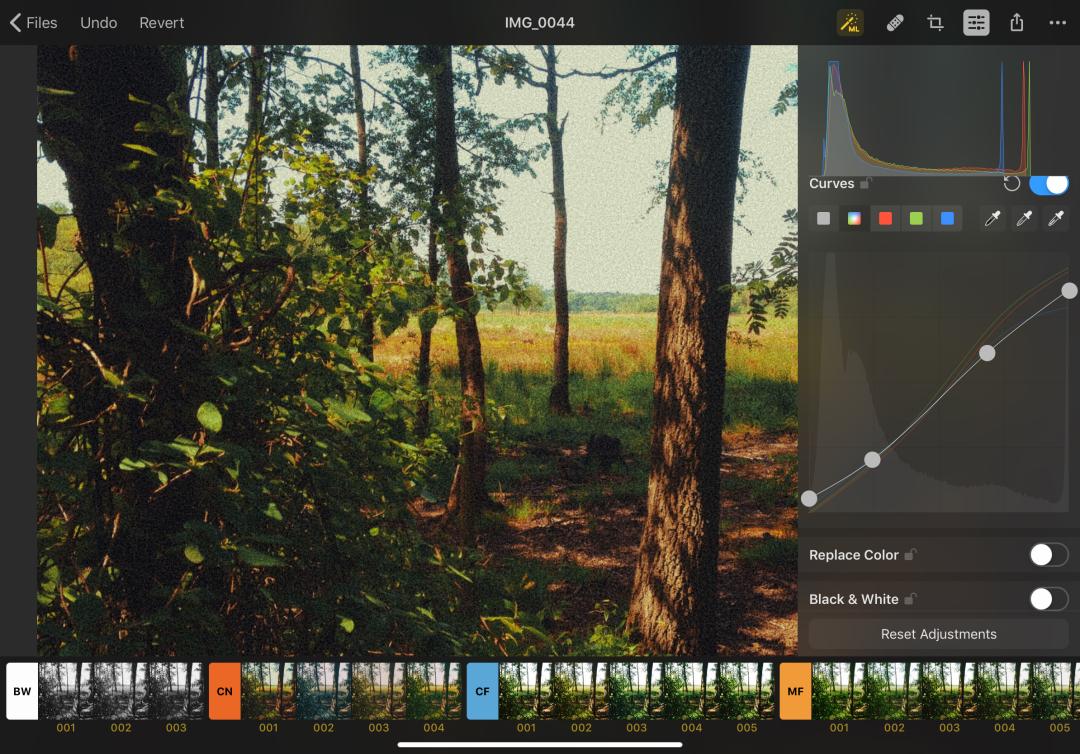Select the Repair bandage tool

895,23
